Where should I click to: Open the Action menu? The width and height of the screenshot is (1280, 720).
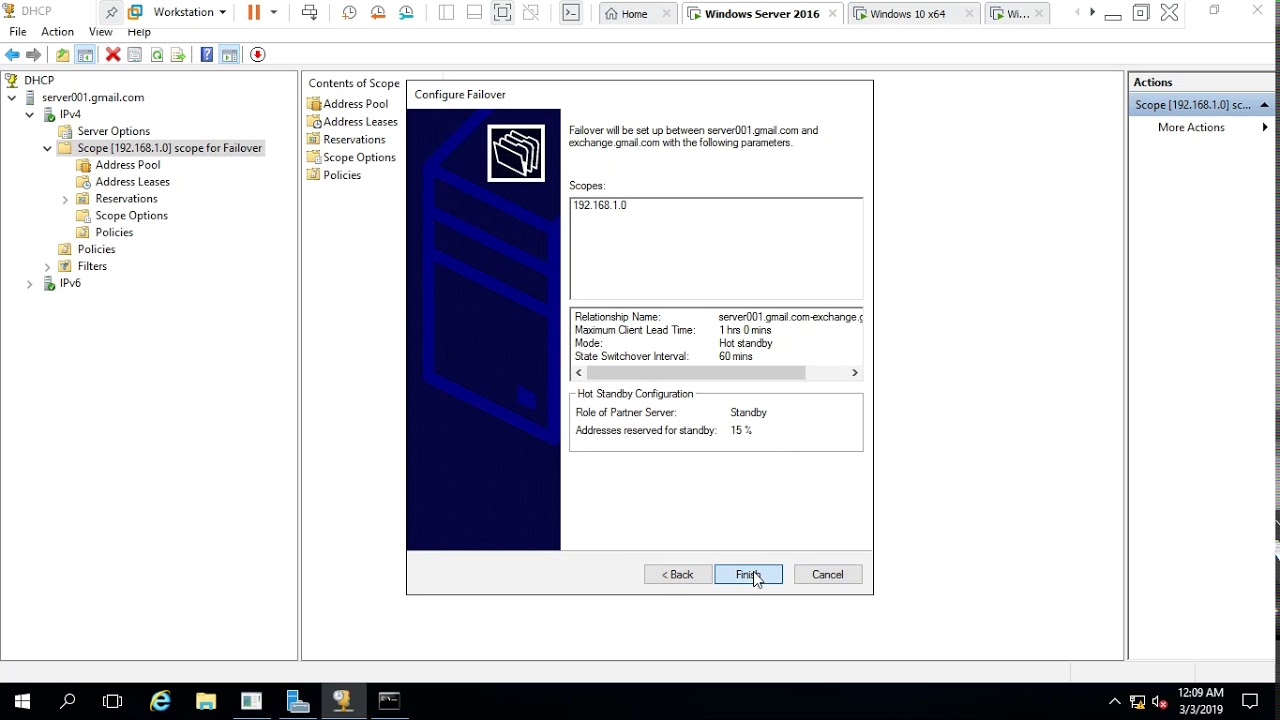click(57, 32)
